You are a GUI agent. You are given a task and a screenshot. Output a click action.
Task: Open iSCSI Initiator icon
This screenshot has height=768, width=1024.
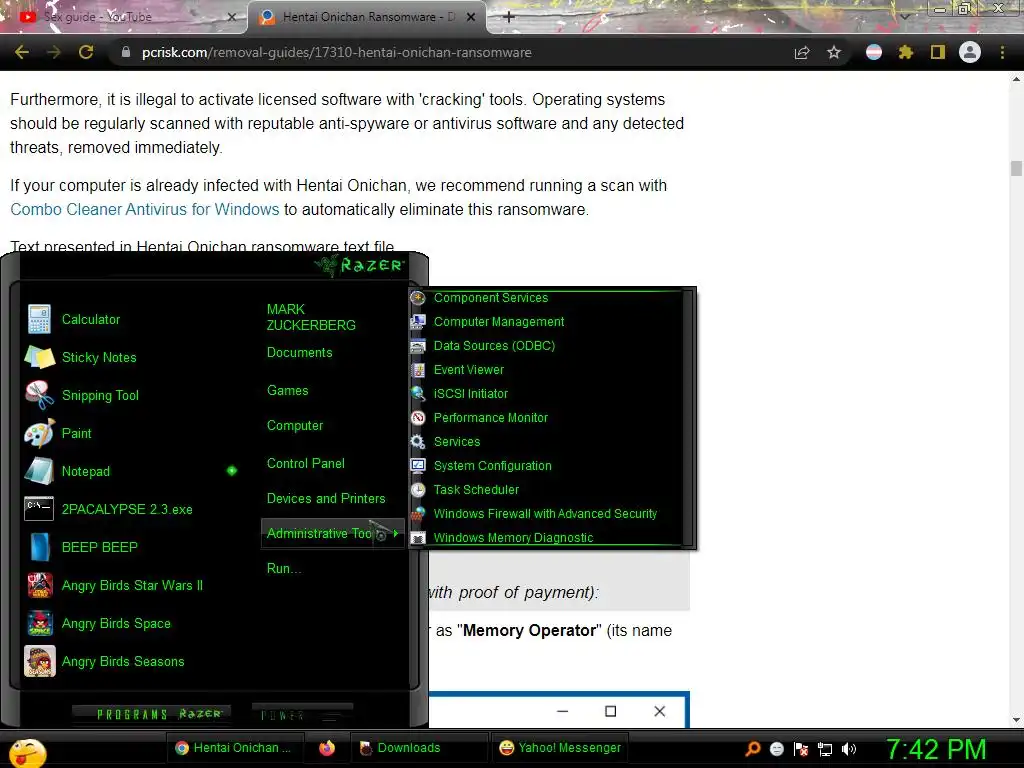[418, 394]
